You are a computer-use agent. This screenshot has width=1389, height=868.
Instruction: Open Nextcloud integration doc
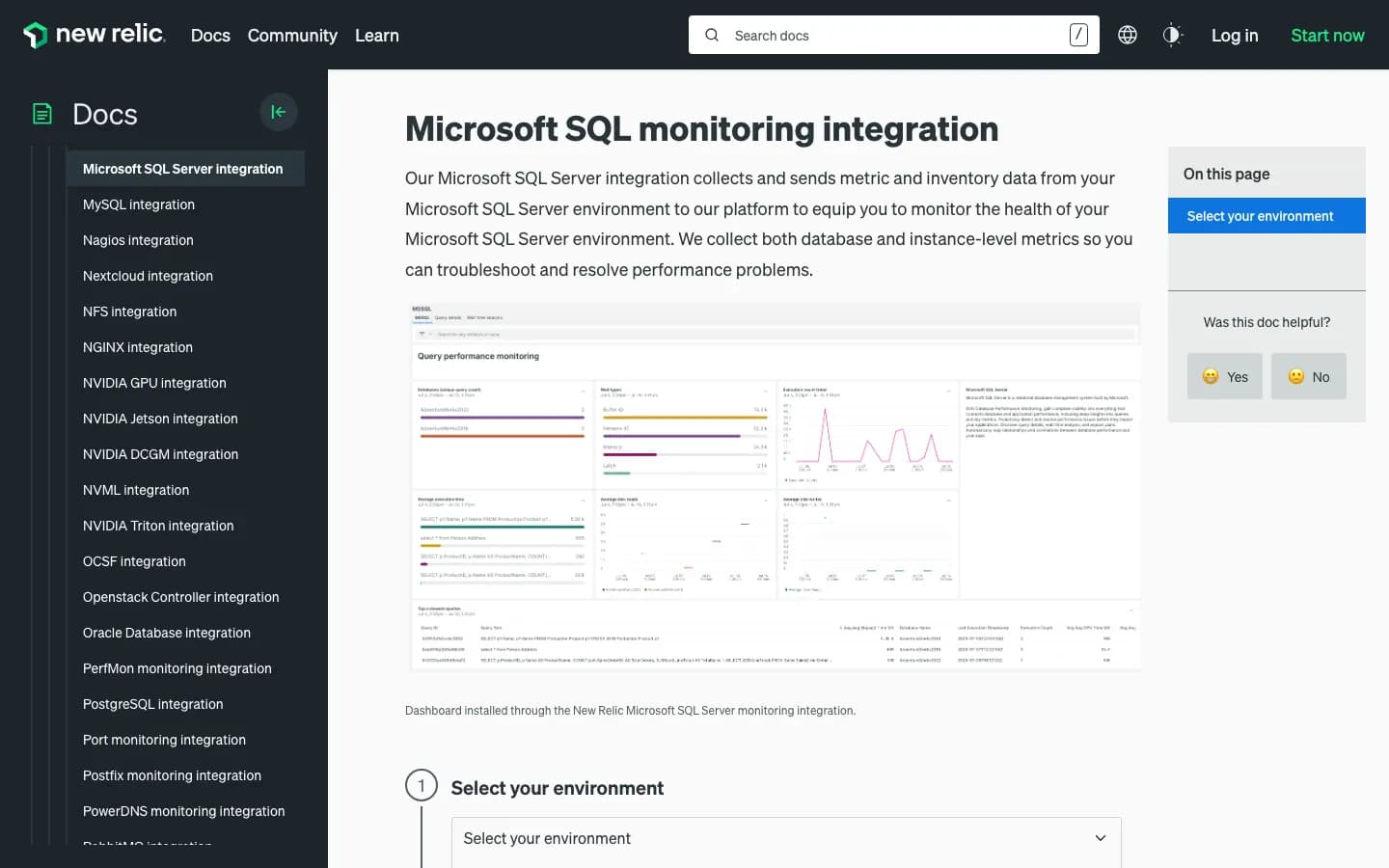point(148,276)
